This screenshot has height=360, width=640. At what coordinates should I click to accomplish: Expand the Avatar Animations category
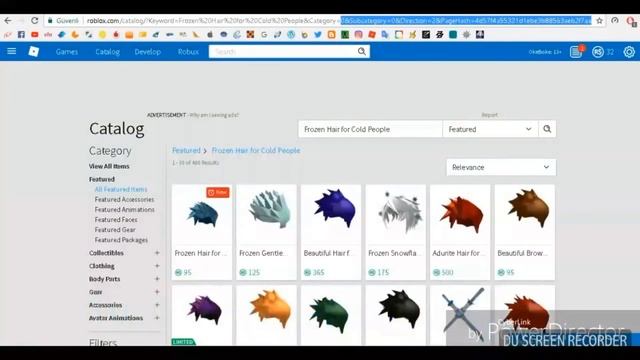157,318
